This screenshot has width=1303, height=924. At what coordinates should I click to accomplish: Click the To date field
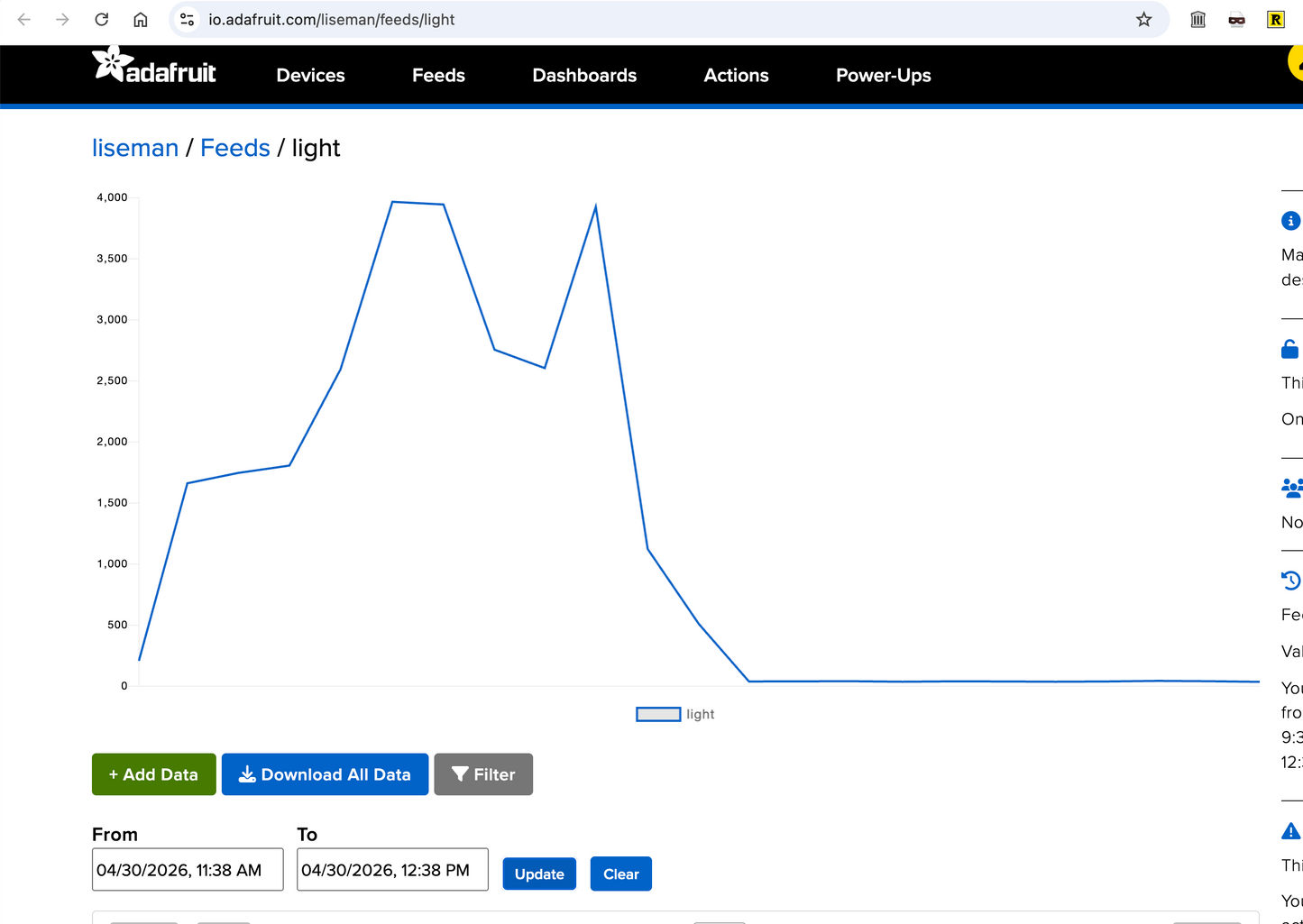pos(392,870)
